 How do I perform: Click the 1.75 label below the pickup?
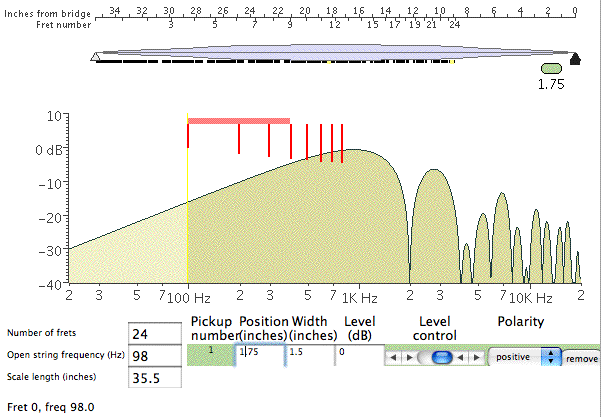coord(551,85)
